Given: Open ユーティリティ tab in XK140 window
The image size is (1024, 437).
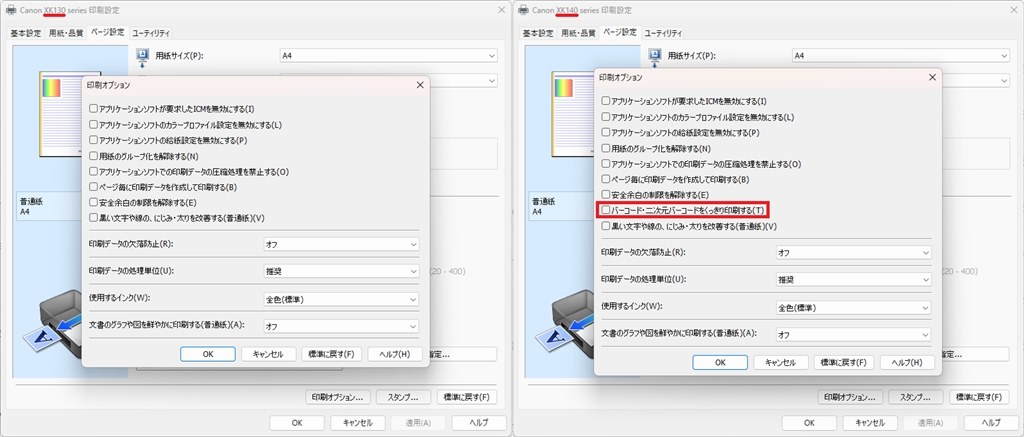Looking at the screenshot, I should [662, 33].
